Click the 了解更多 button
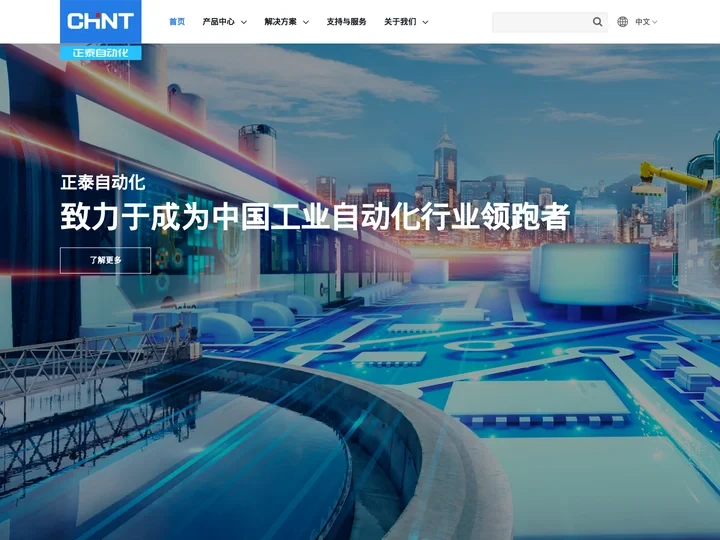The image size is (720, 540). click(105, 260)
